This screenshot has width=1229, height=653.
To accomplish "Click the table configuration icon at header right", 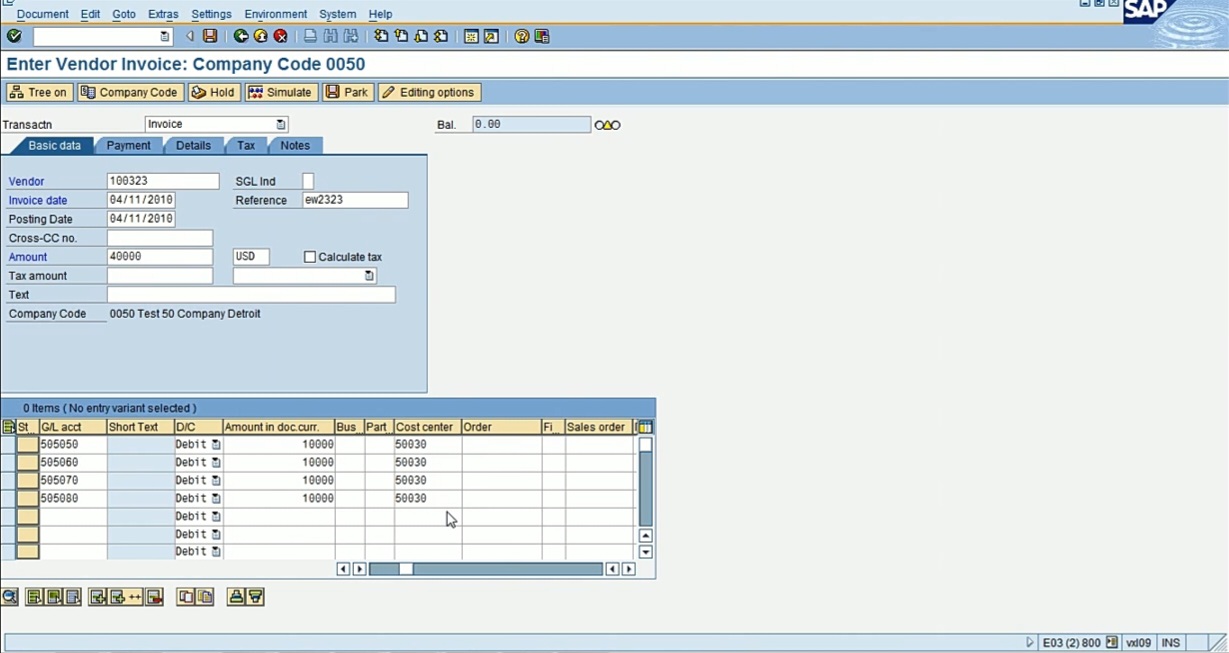I will click(x=645, y=427).
